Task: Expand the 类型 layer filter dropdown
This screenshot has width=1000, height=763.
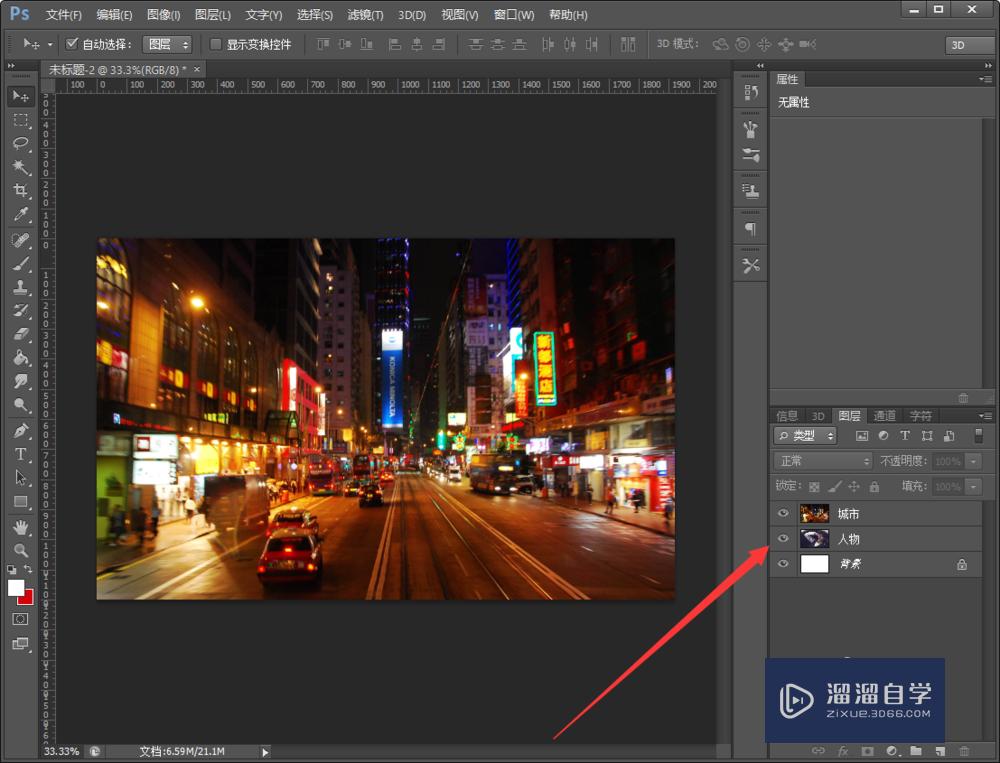Action: coord(806,436)
